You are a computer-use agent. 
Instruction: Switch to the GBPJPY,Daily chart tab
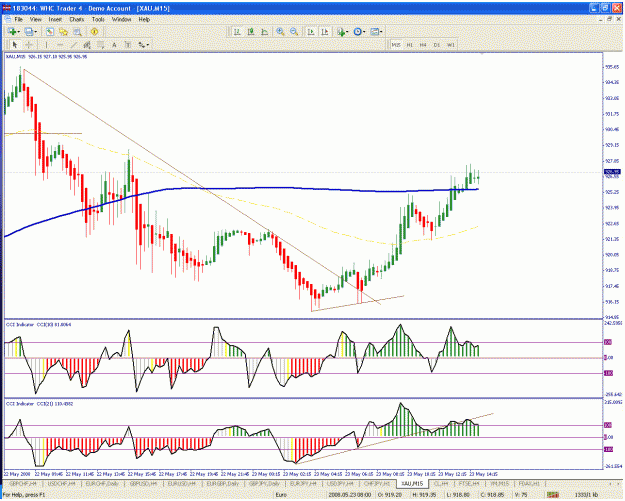[264, 483]
